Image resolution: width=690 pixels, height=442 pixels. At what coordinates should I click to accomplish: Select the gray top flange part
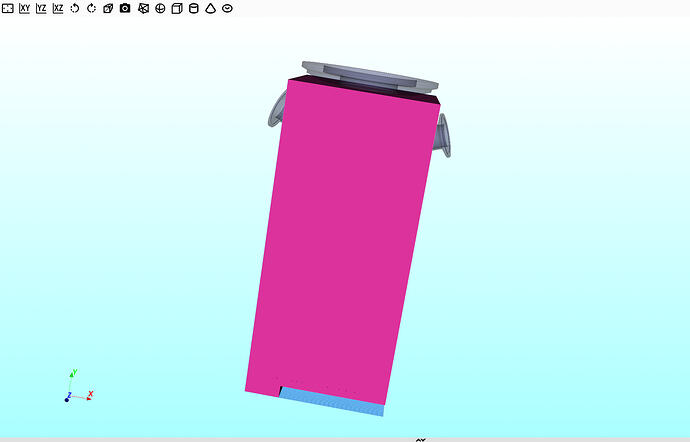[x=370, y=77]
